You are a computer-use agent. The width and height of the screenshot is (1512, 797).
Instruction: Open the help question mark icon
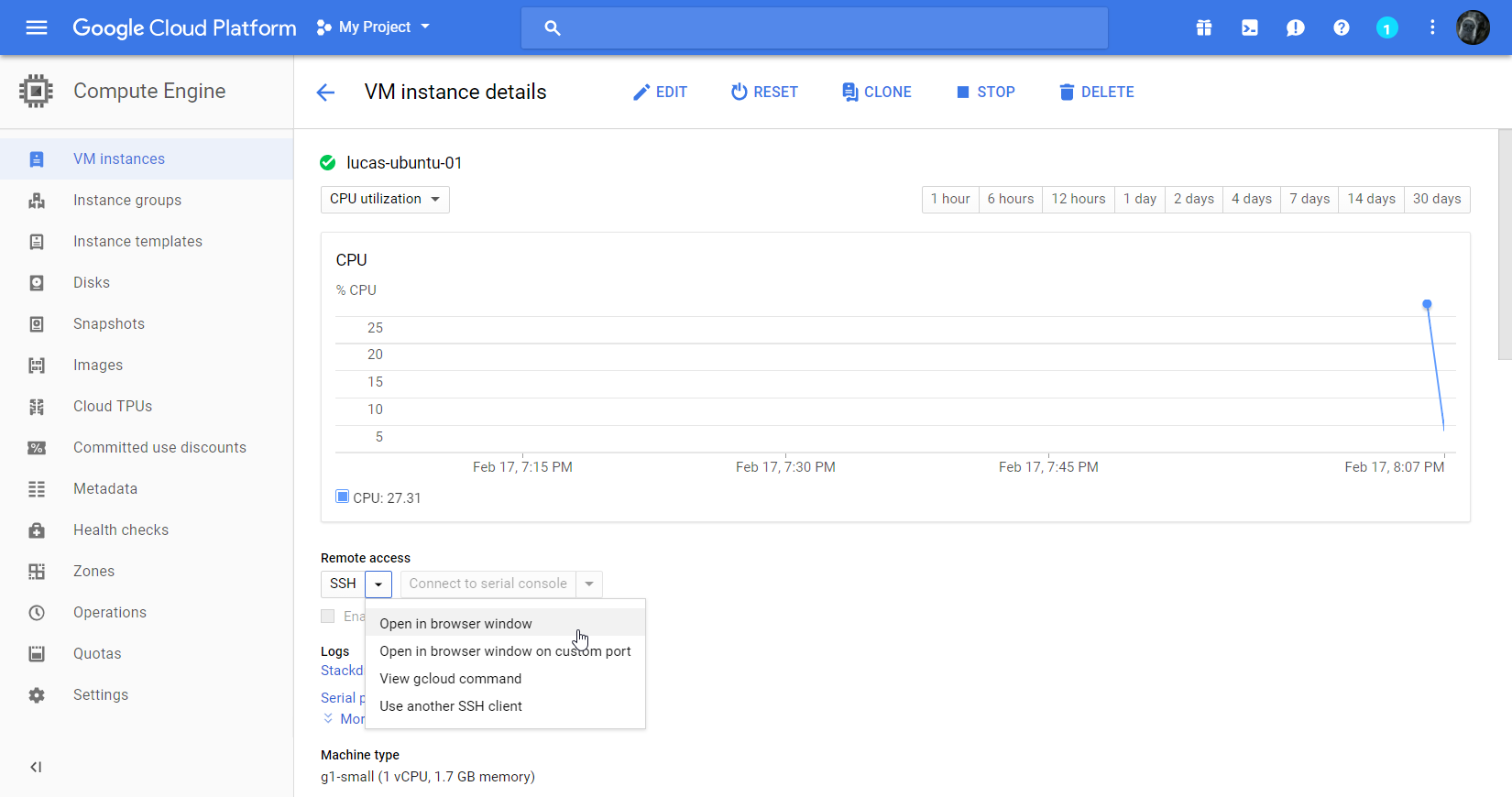(x=1342, y=27)
